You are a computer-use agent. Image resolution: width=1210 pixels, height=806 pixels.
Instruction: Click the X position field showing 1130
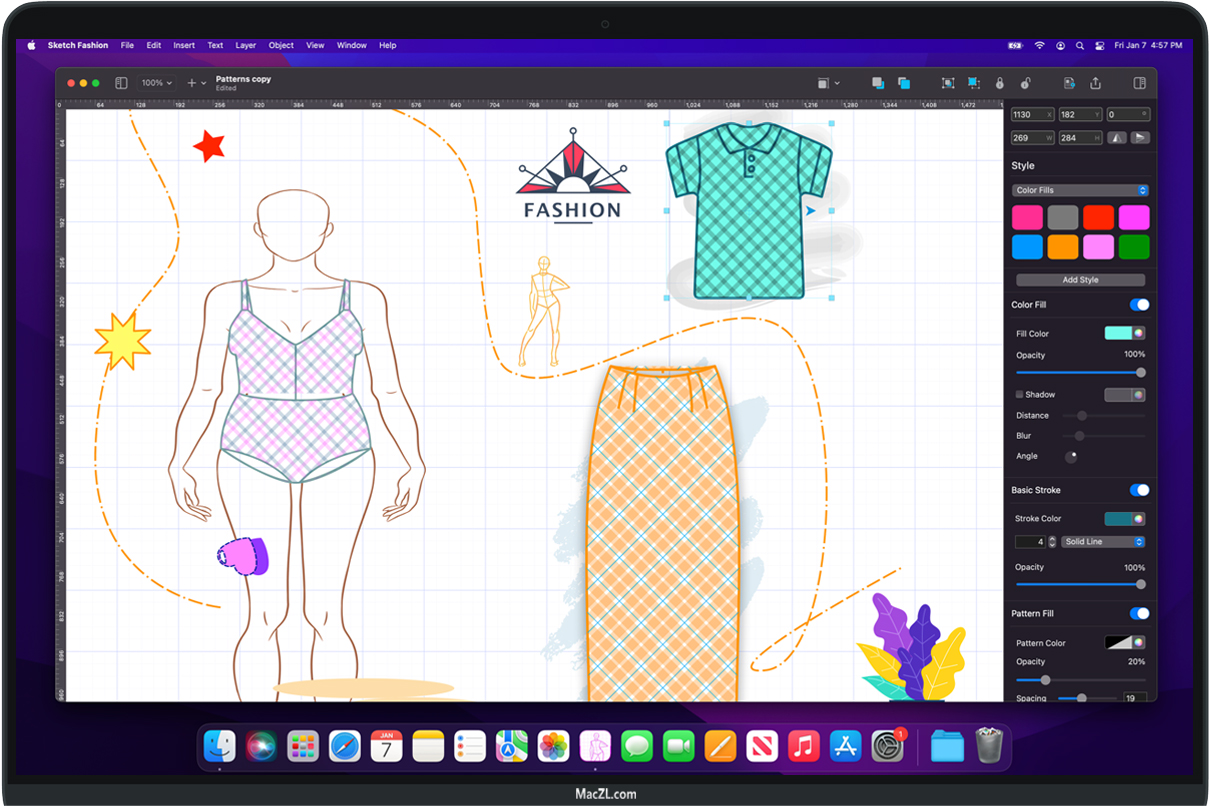[x=1033, y=115]
